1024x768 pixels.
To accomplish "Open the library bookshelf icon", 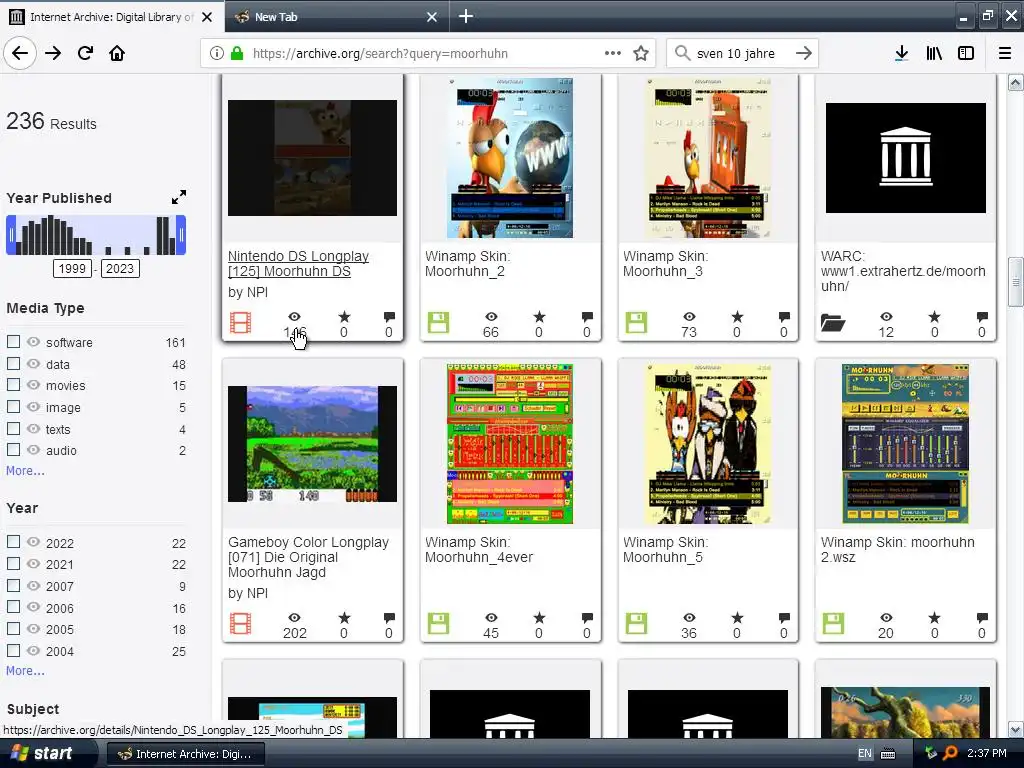I will point(934,54).
